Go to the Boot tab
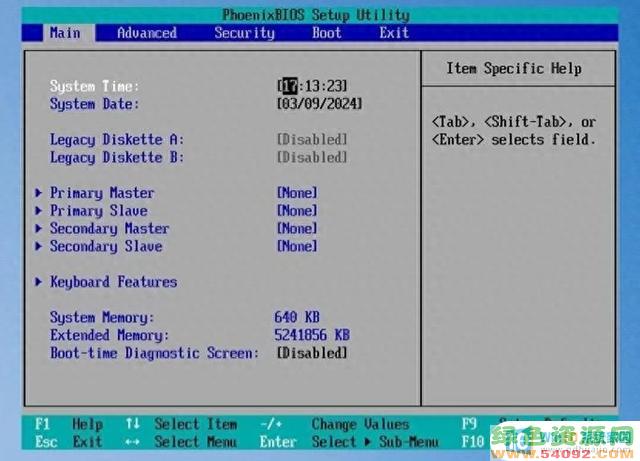Image resolution: width=640 pixels, height=461 pixels. coord(327,33)
